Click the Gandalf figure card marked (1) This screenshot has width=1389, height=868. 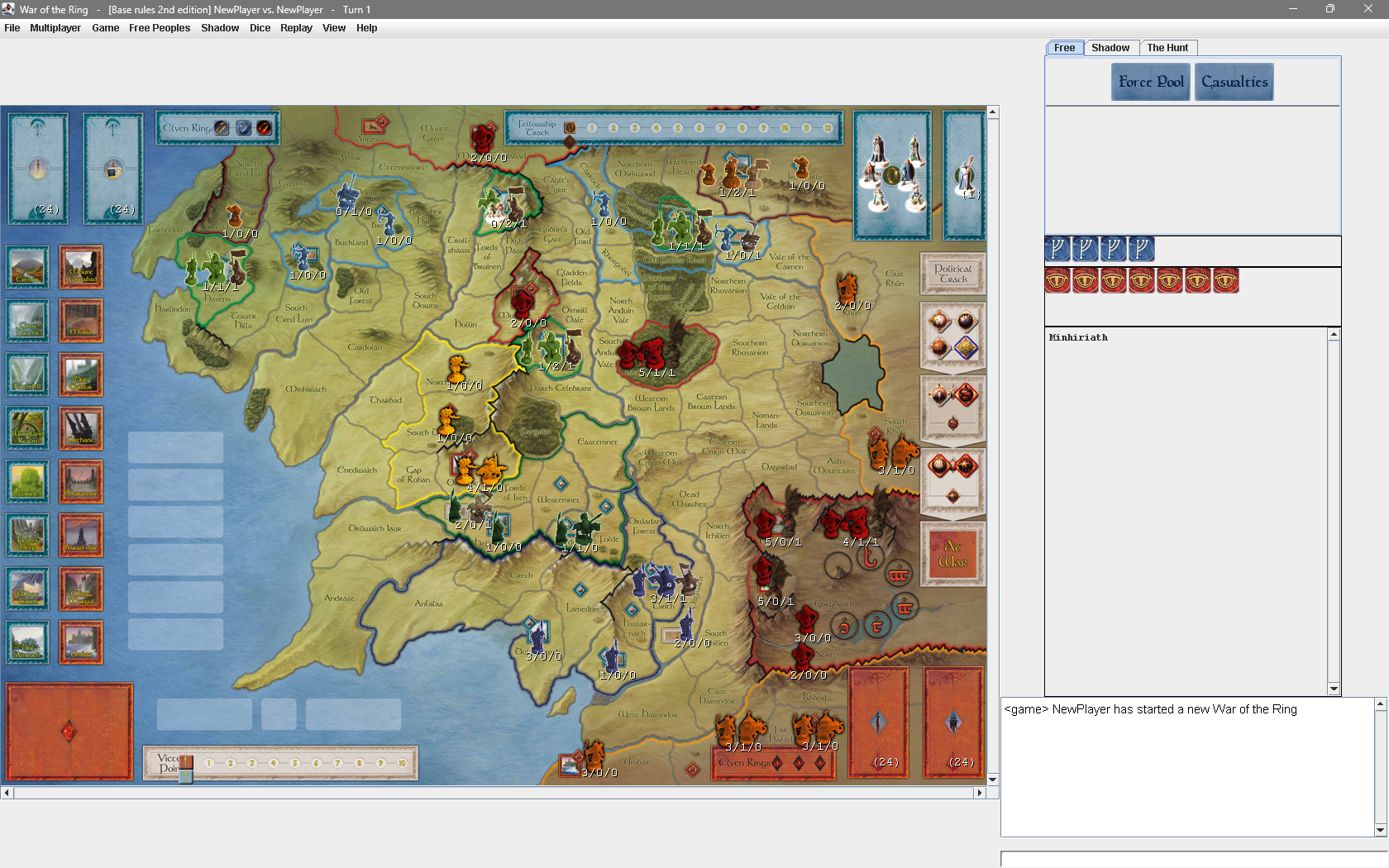[965, 175]
